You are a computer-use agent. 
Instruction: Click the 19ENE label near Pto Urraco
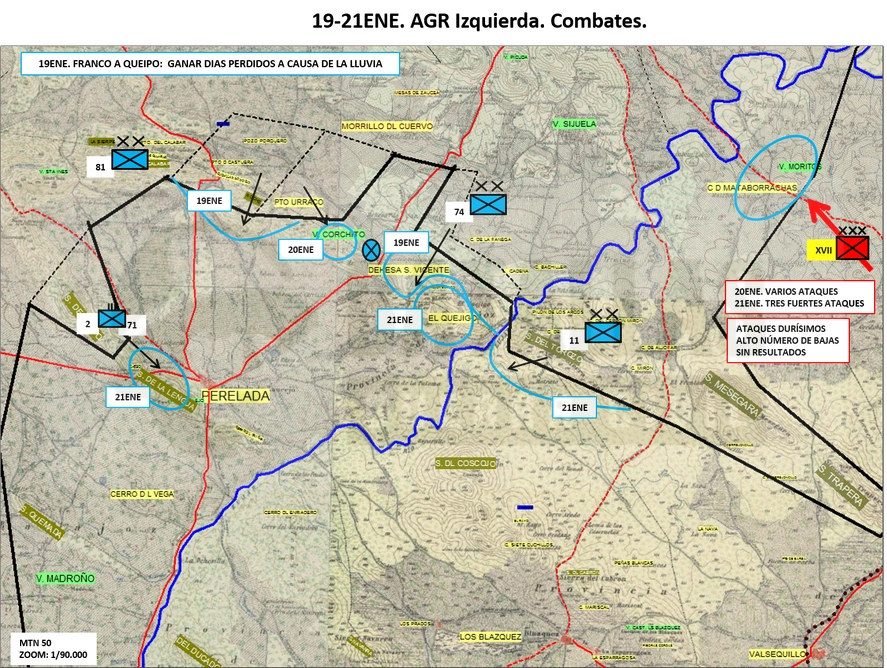(x=209, y=201)
